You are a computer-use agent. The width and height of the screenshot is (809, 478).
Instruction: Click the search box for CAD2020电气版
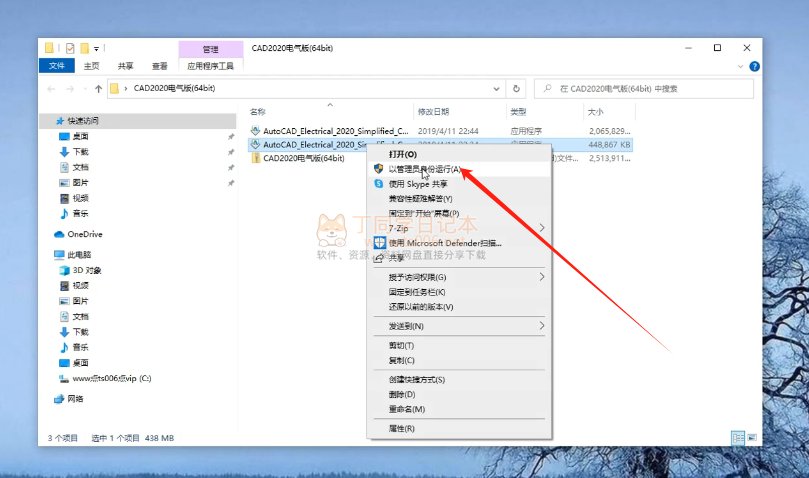pos(644,89)
